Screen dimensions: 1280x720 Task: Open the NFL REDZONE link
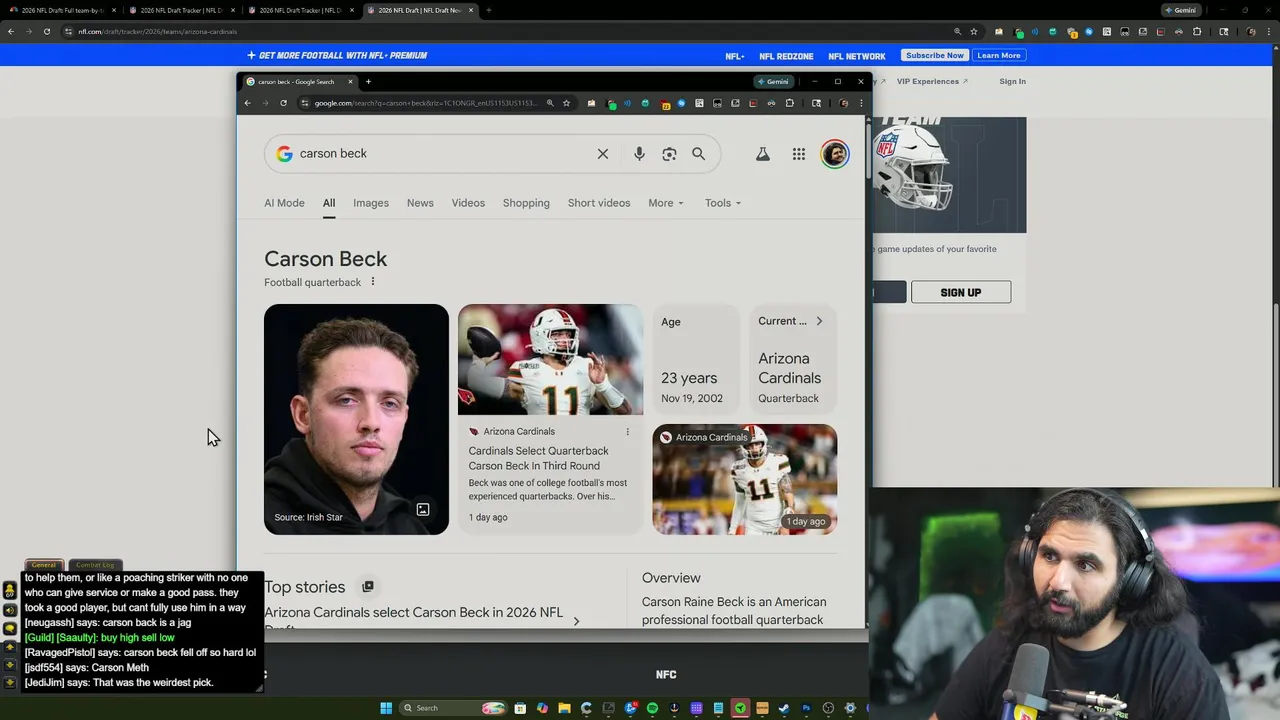(x=786, y=56)
